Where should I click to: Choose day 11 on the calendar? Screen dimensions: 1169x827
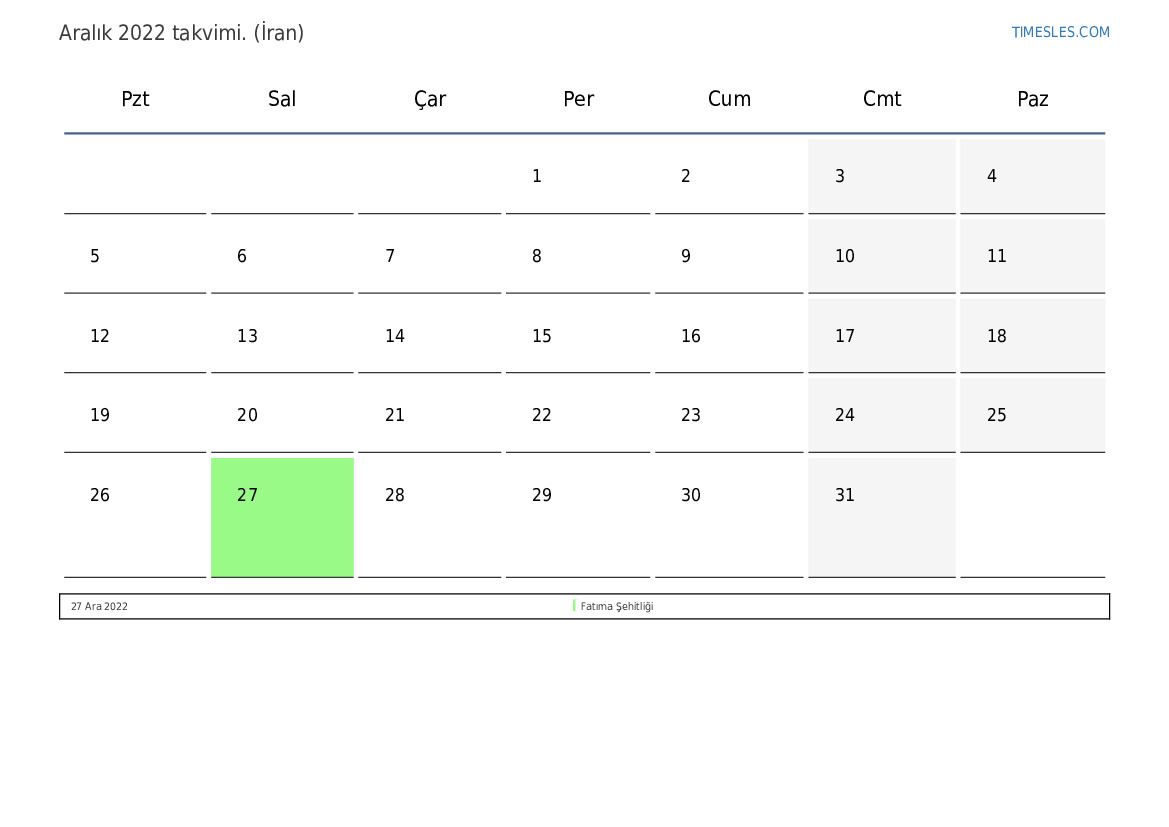coord(997,256)
